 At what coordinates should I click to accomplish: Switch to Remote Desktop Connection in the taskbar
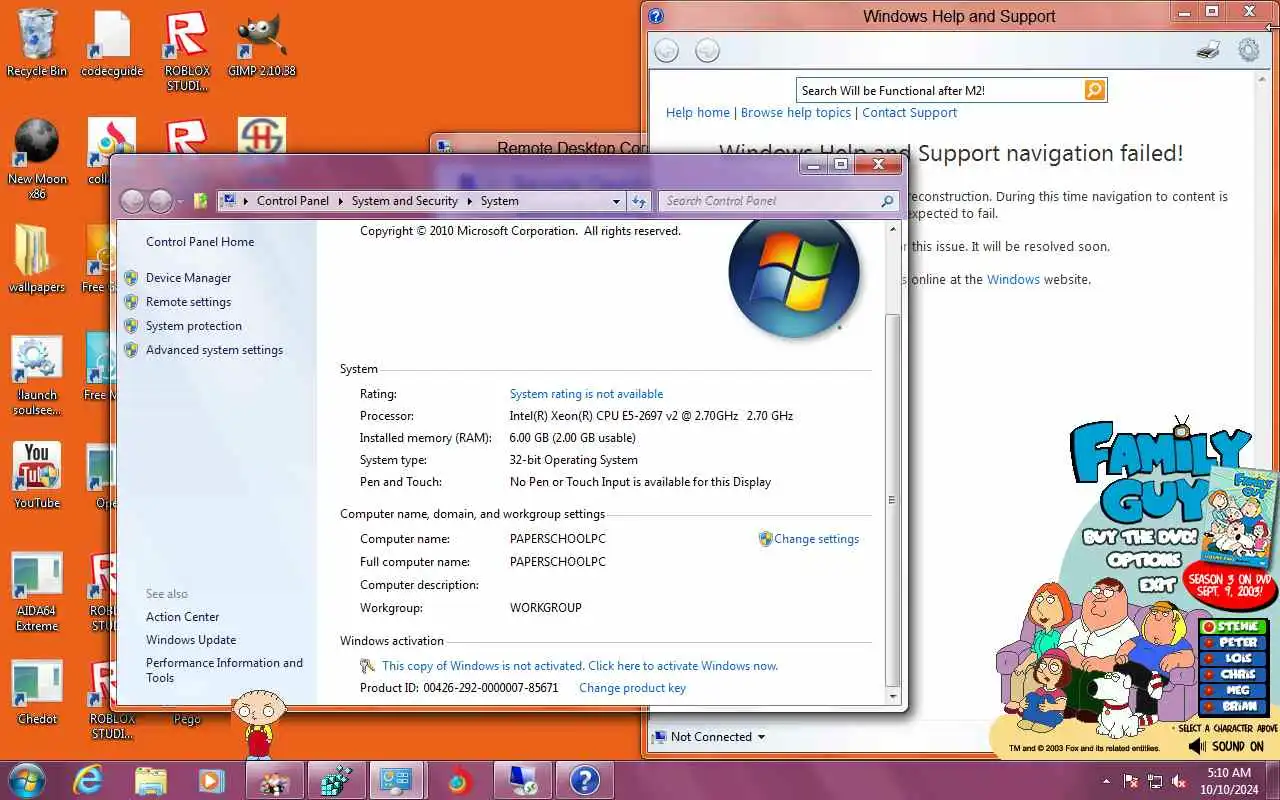(x=522, y=780)
